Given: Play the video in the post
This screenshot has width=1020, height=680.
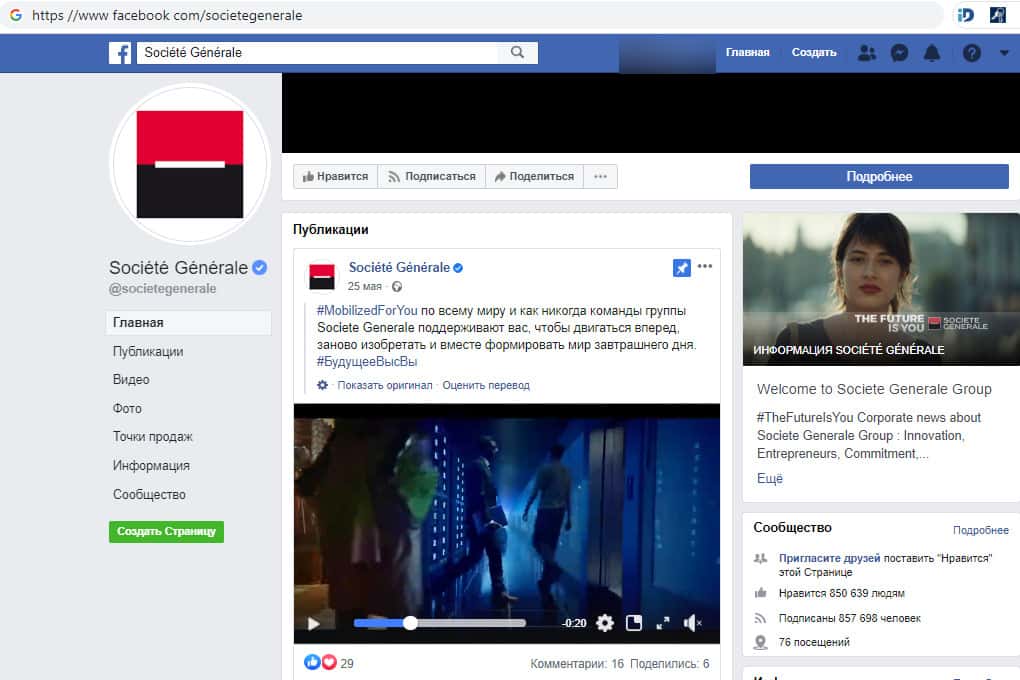Looking at the screenshot, I should pos(313,623).
